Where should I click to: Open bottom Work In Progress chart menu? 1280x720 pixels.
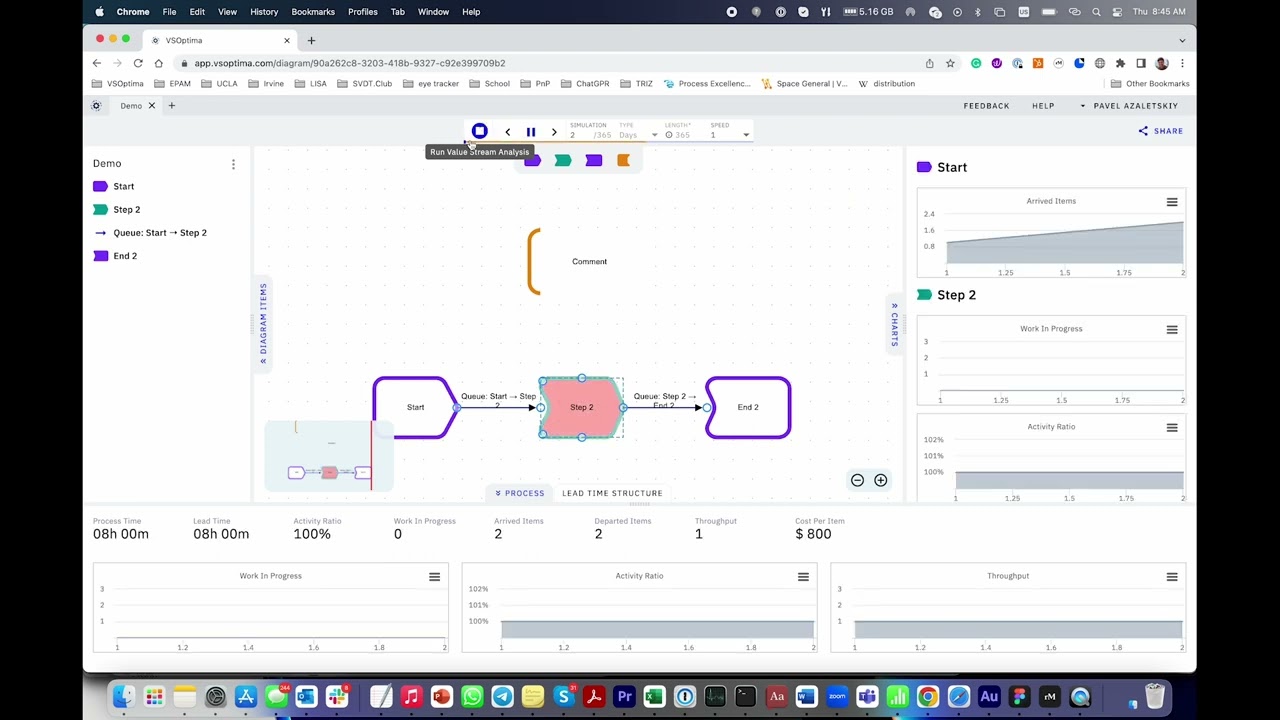coord(434,577)
